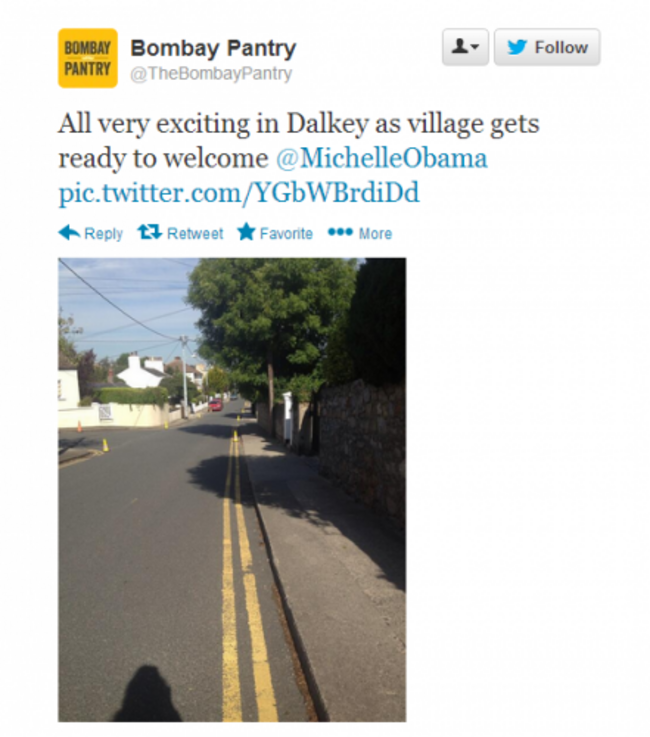Click the shadow at photo bottom
This screenshot has width=650, height=737.
tap(147, 694)
